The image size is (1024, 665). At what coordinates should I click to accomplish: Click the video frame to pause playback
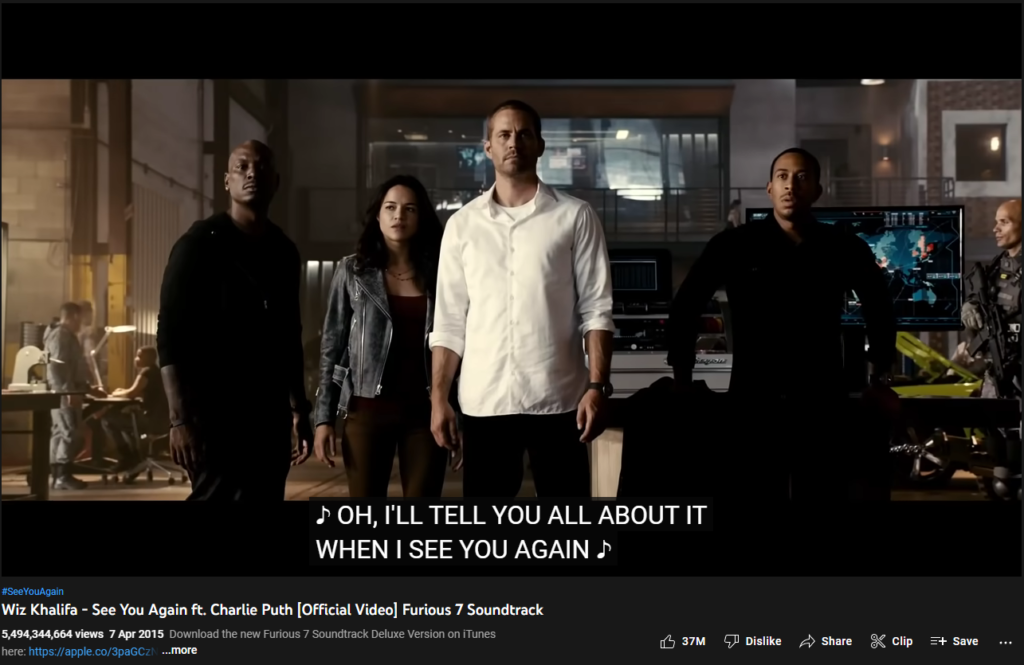pos(511,289)
